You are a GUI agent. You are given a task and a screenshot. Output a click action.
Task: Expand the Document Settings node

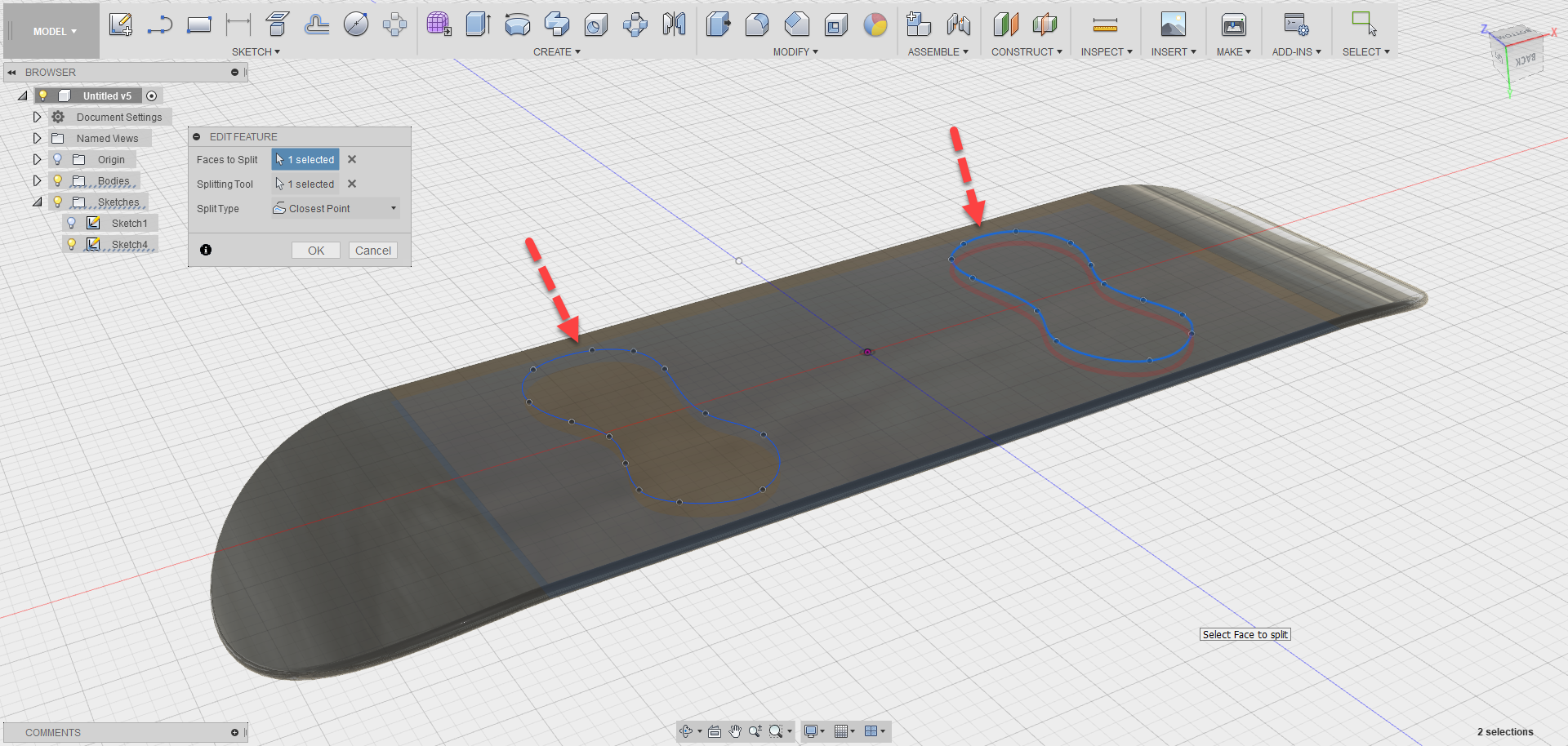coord(37,117)
